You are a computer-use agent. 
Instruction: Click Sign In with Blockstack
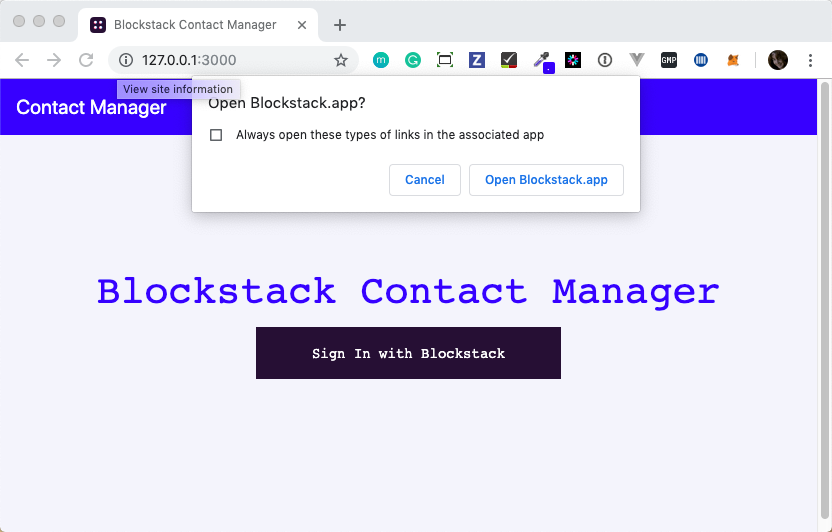[408, 353]
